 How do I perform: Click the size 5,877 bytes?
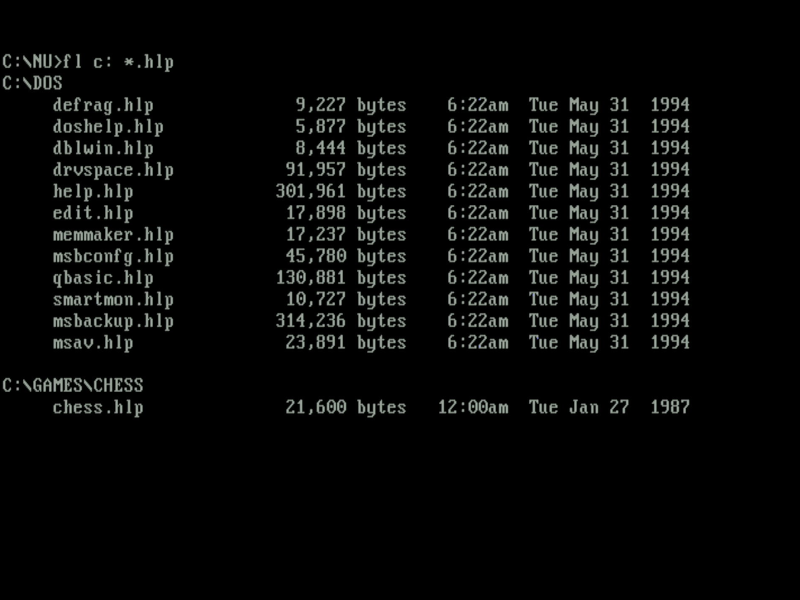coord(351,127)
